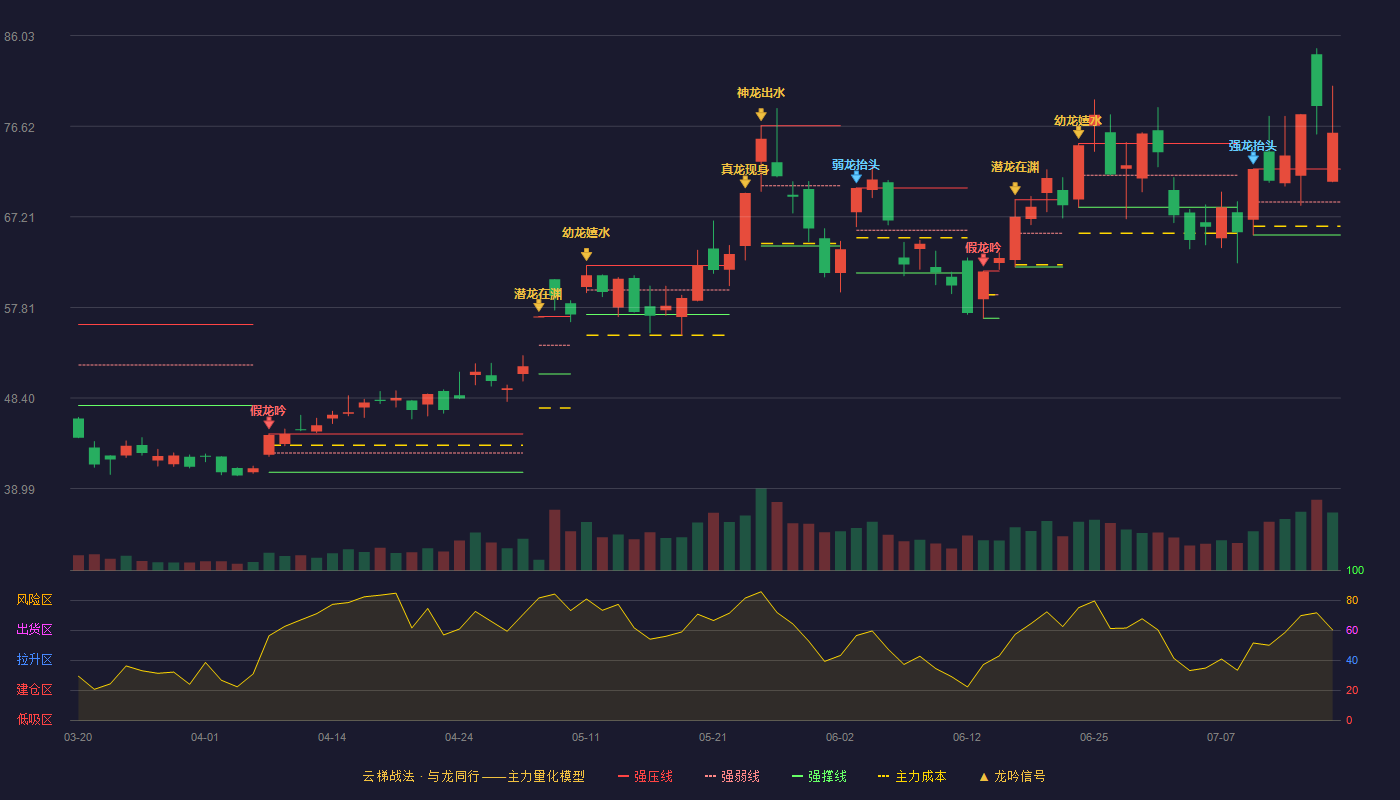Click the orange 80 indicator scale value
1400x800 pixels.
pos(1352,600)
